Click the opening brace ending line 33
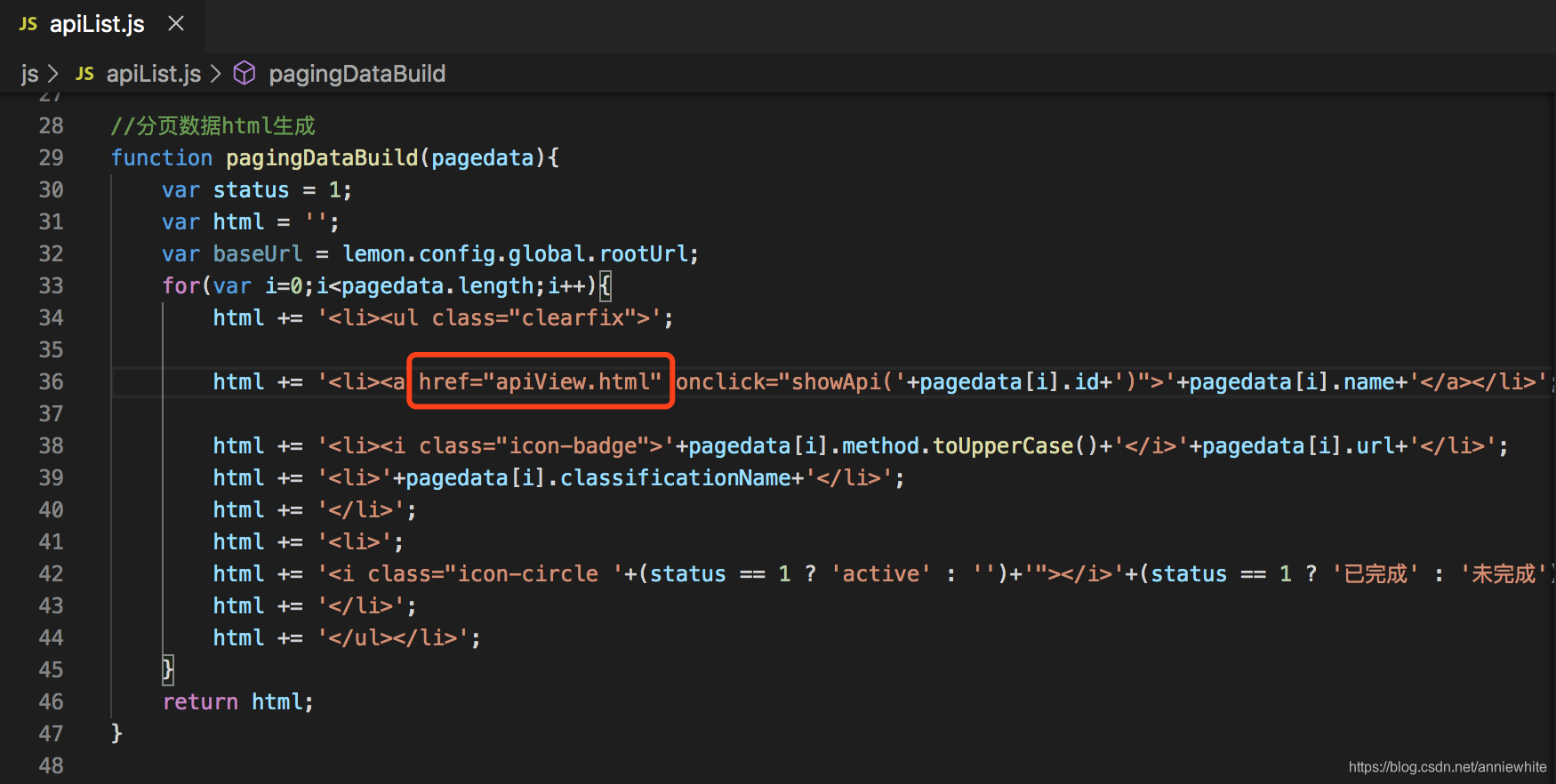1556x784 pixels. [x=605, y=285]
